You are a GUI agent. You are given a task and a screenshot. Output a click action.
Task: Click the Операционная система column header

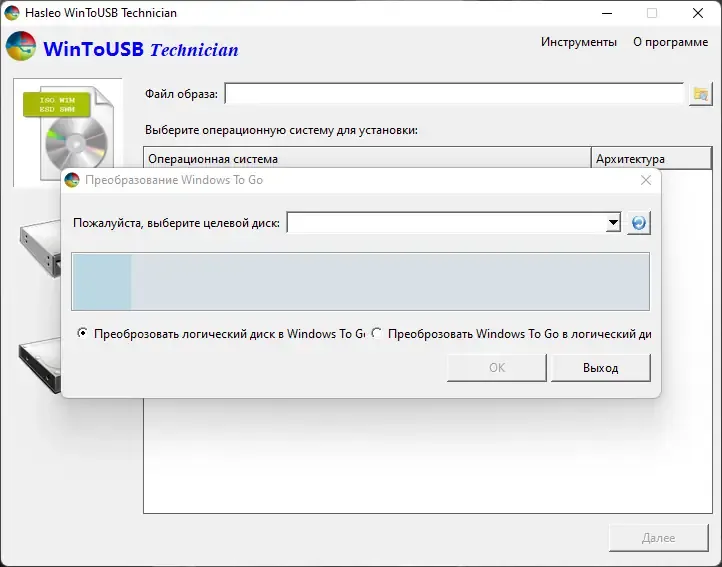point(367,159)
